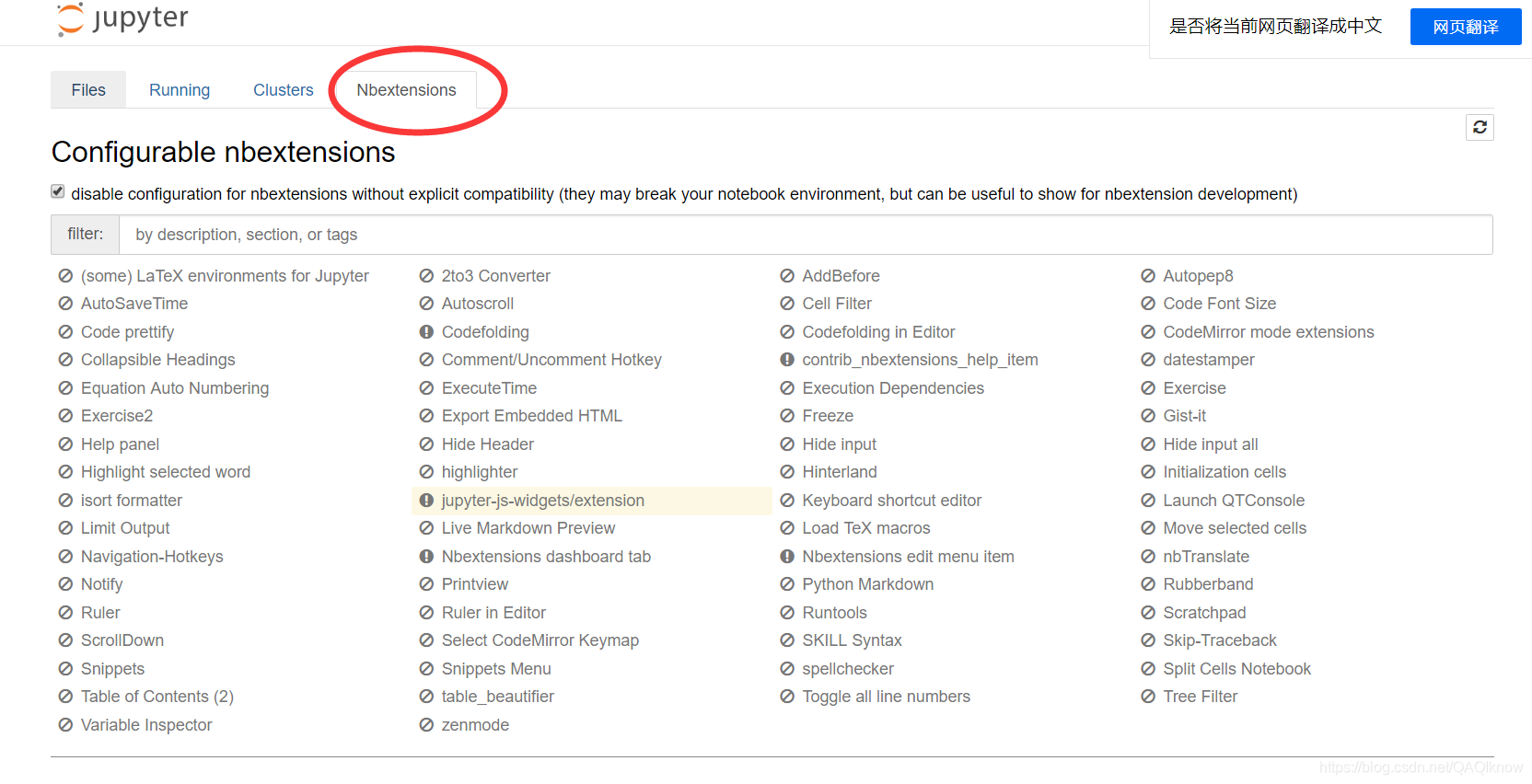Switch to the Running tab
1532x784 pixels.
click(180, 90)
